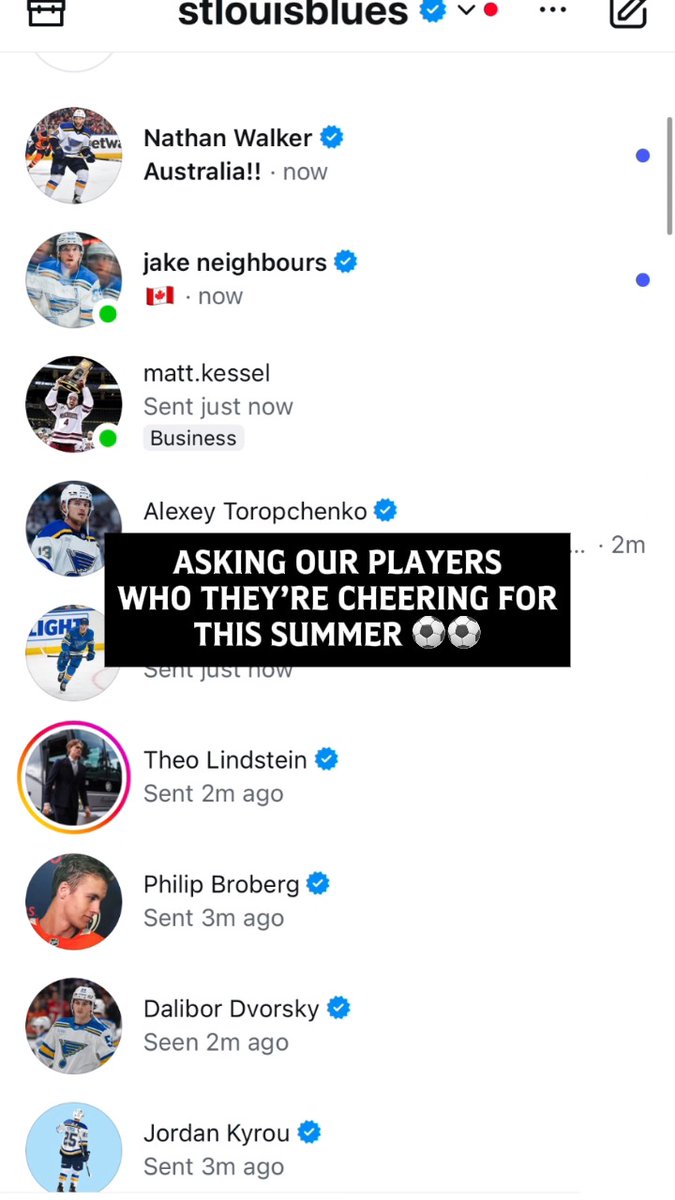Viewport: 675px width, 1200px height.
Task: Open the matt.kessel conversation
Action: coord(337,404)
